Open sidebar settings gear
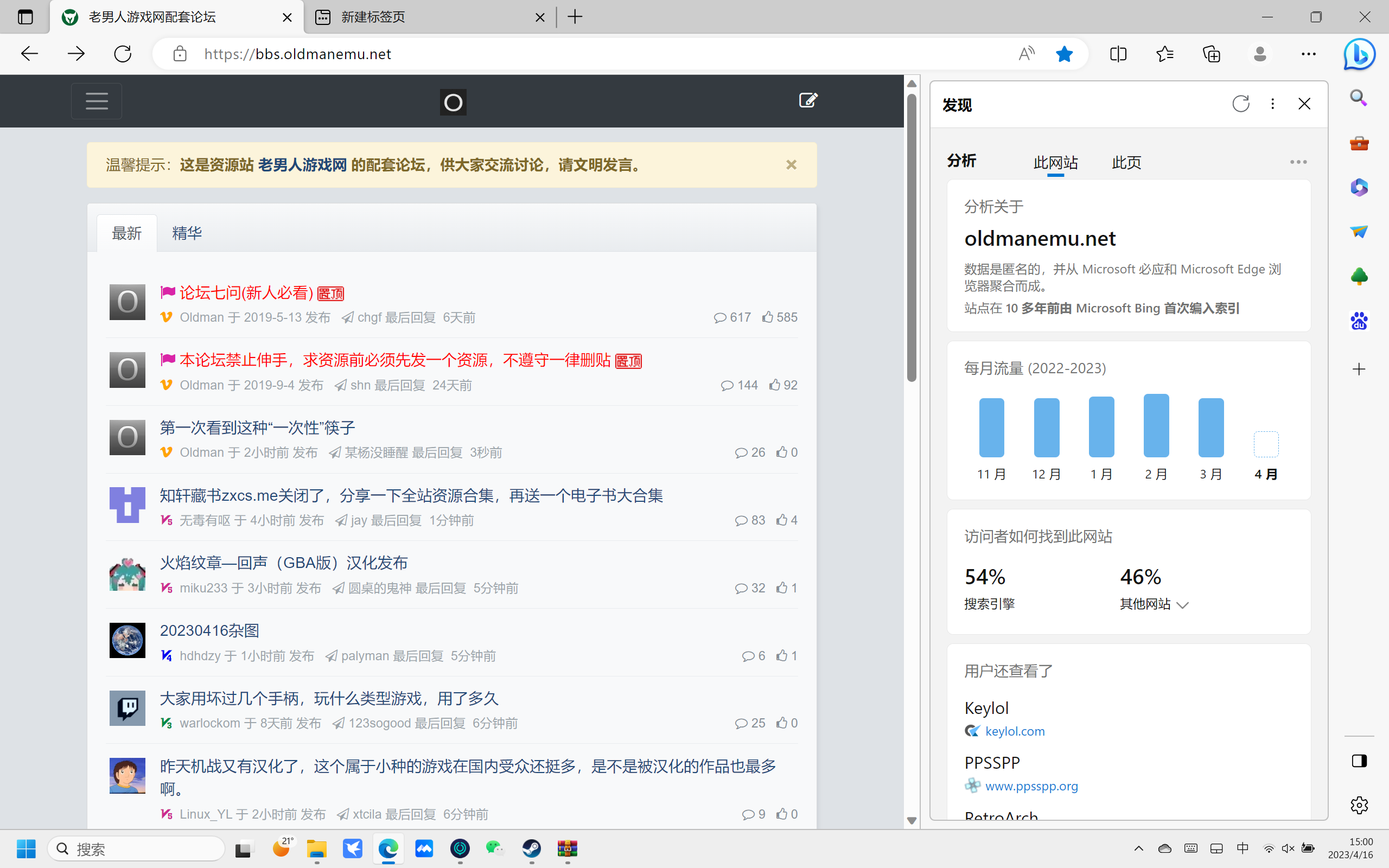This screenshot has height=868, width=1389. pyautogui.click(x=1359, y=805)
